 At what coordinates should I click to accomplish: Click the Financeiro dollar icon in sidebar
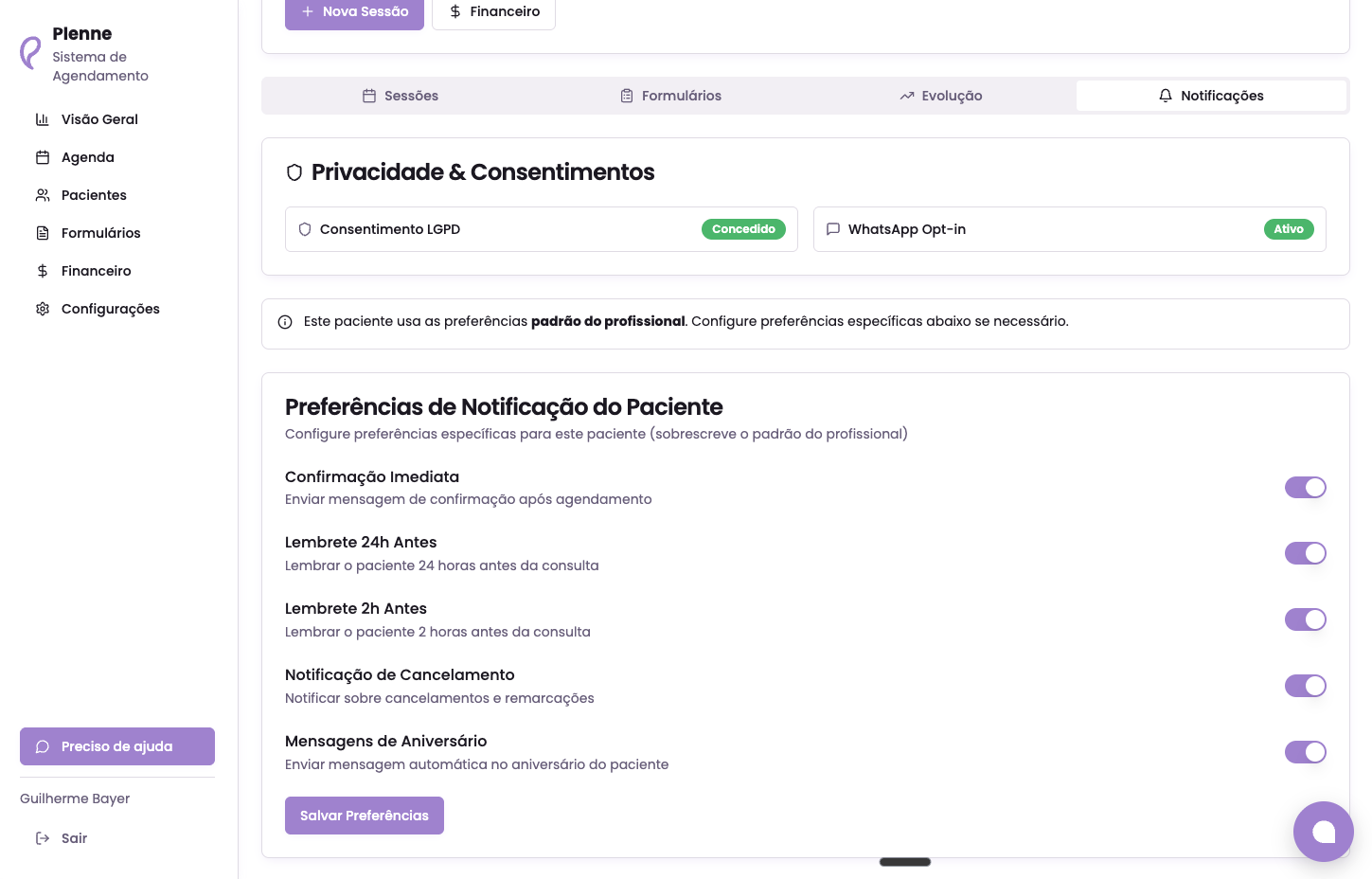point(42,271)
